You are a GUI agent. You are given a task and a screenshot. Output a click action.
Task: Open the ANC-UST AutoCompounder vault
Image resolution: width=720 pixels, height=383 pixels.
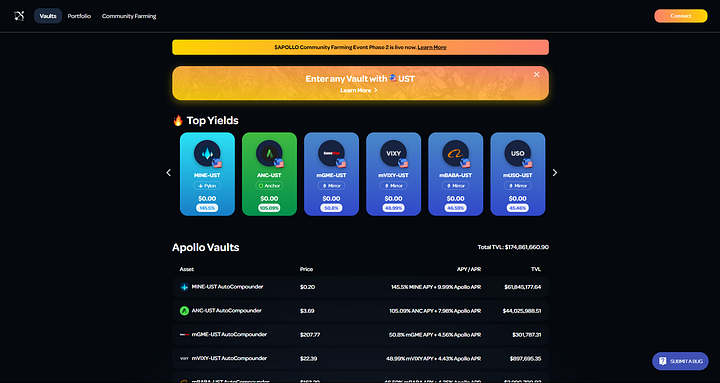360,311
